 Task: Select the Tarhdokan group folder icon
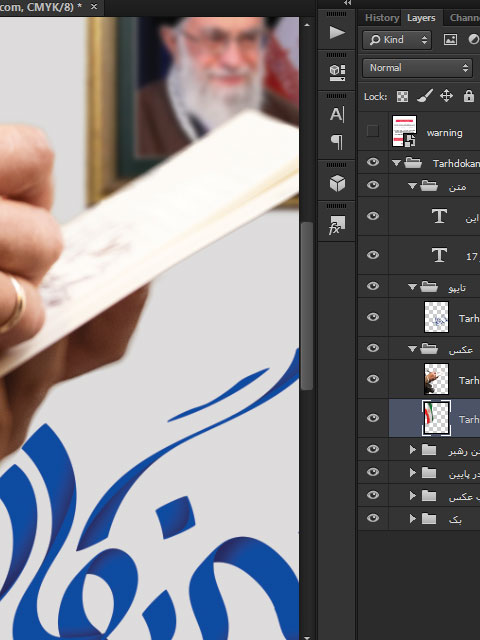click(x=413, y=163)
